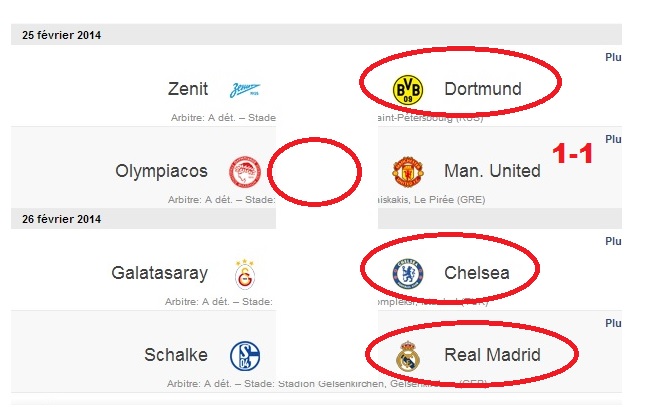Click the Manchester United crest

(x=408, y=172)
